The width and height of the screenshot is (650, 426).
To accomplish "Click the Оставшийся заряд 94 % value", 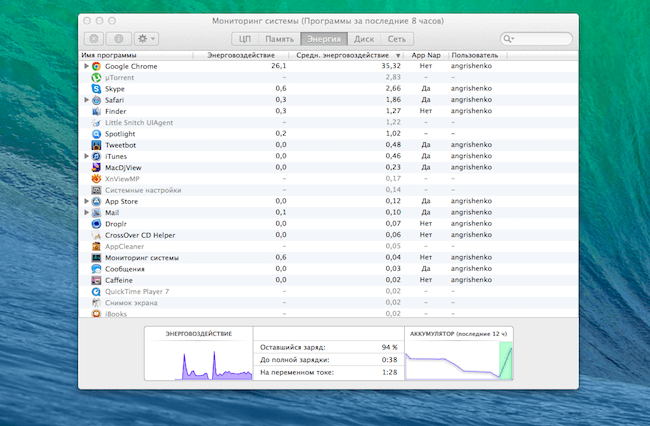I will click(390, 347).
